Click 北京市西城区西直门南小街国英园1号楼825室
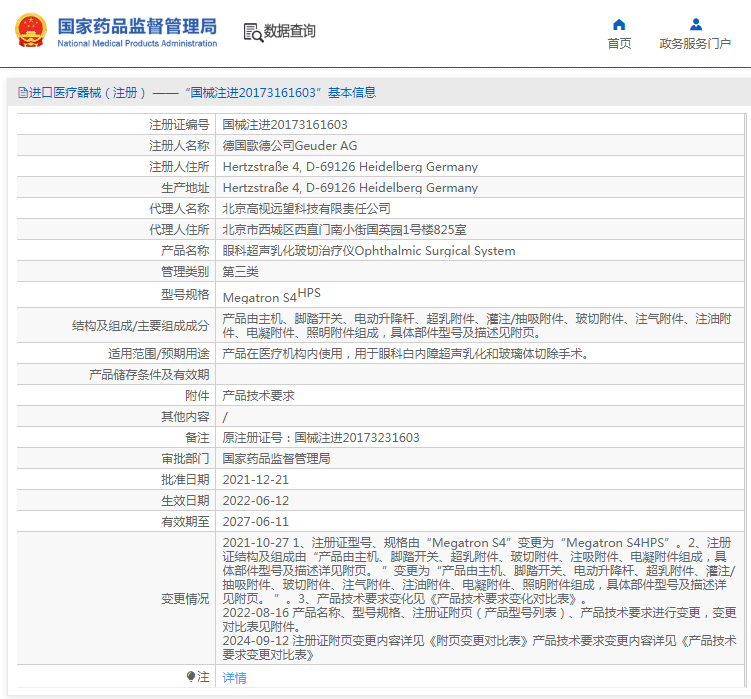Image resolution: width=751 pixels, height=699 pixels. pos(344,229)
